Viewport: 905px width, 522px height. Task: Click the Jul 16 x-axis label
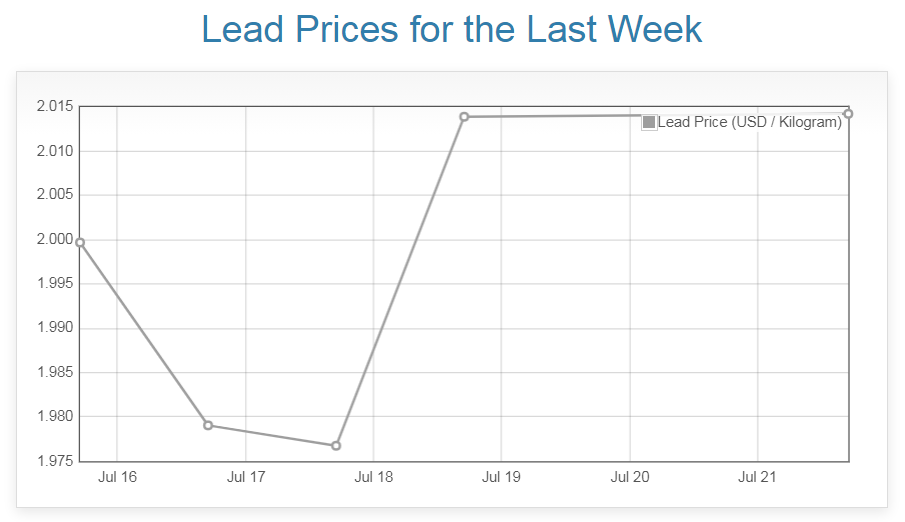coord(117,478)
